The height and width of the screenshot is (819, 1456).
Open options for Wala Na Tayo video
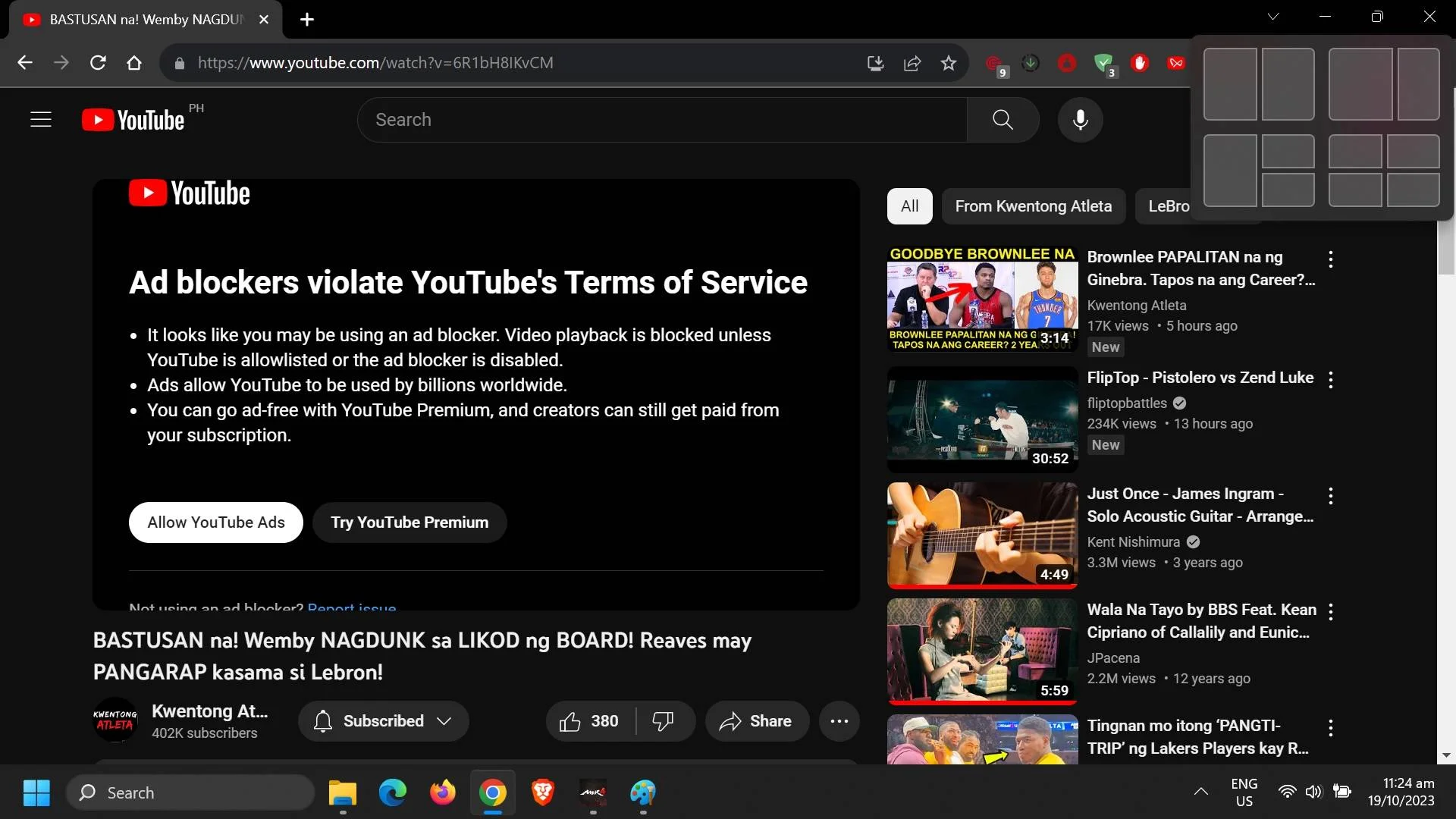tap(1331, 612)
